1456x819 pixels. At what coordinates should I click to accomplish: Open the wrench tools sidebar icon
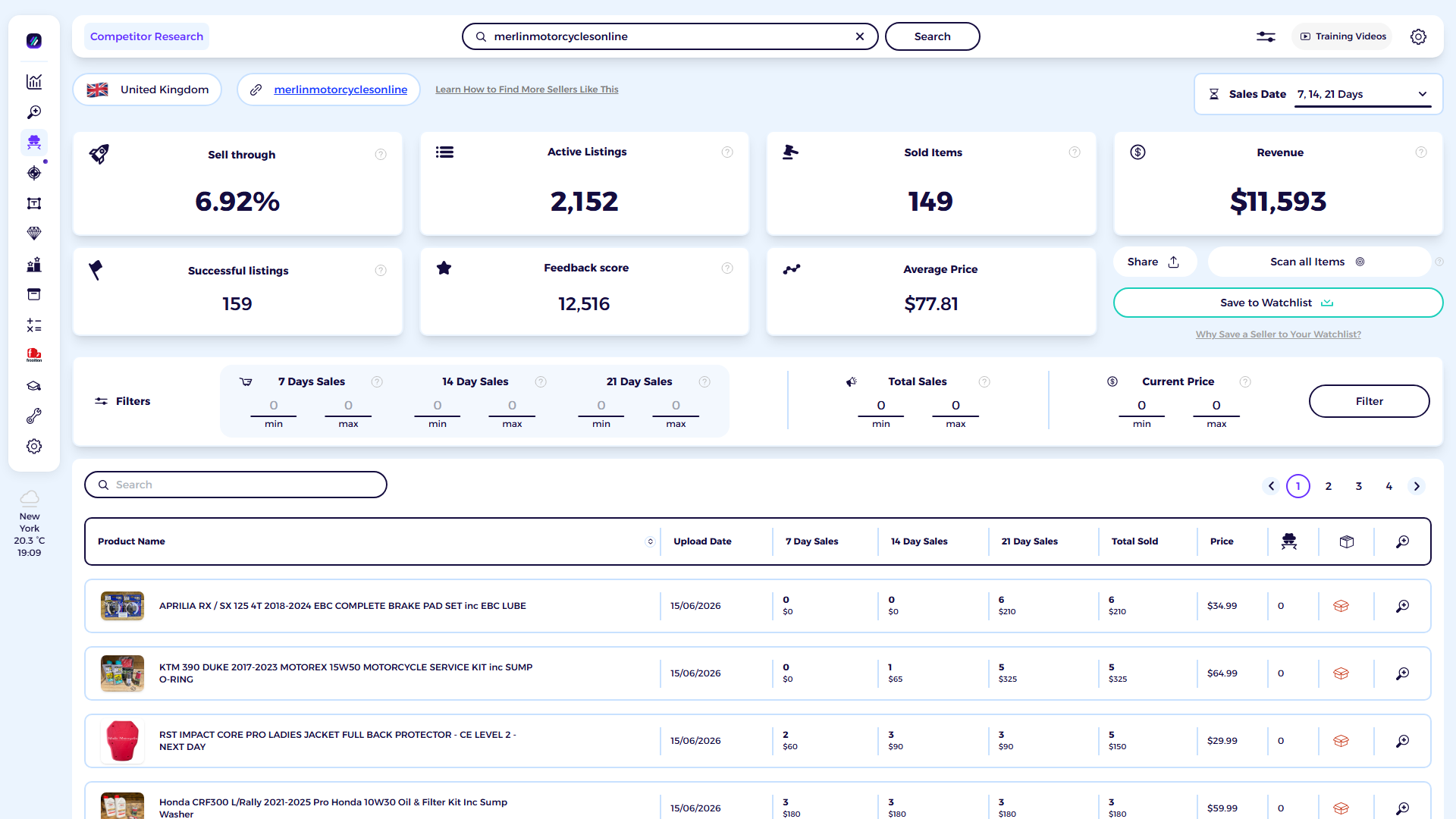tap(34, 416)
